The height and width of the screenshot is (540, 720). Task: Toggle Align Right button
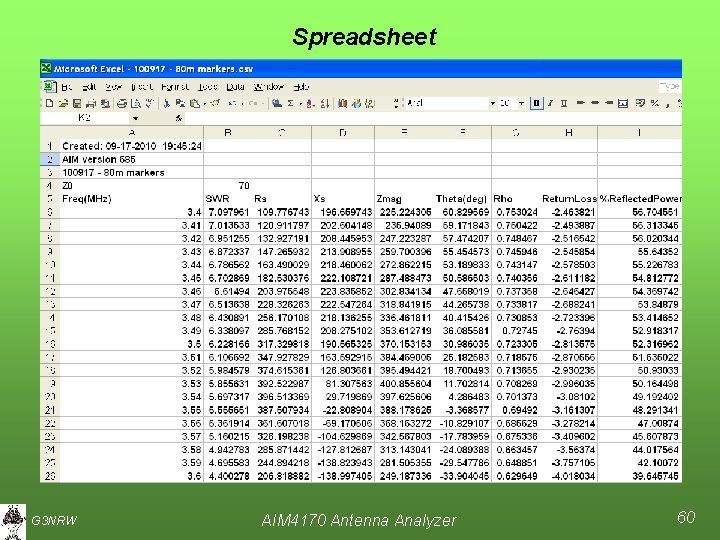(609, 103)
